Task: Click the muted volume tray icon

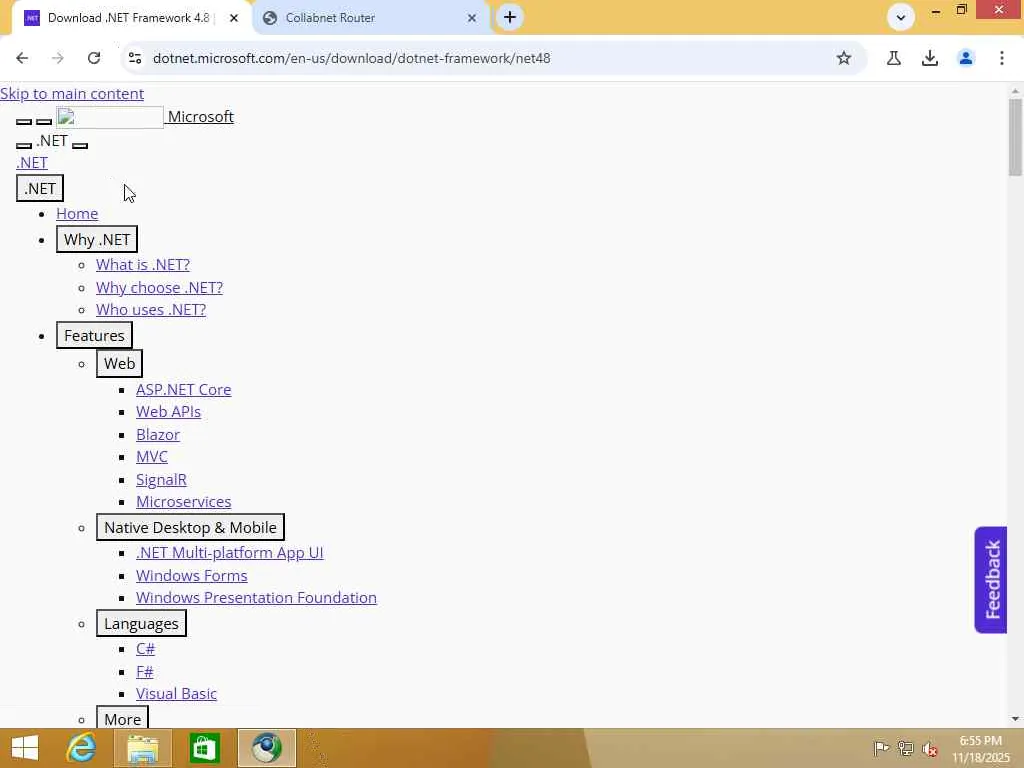Action: pyautogui.click(x=929, y=748)
